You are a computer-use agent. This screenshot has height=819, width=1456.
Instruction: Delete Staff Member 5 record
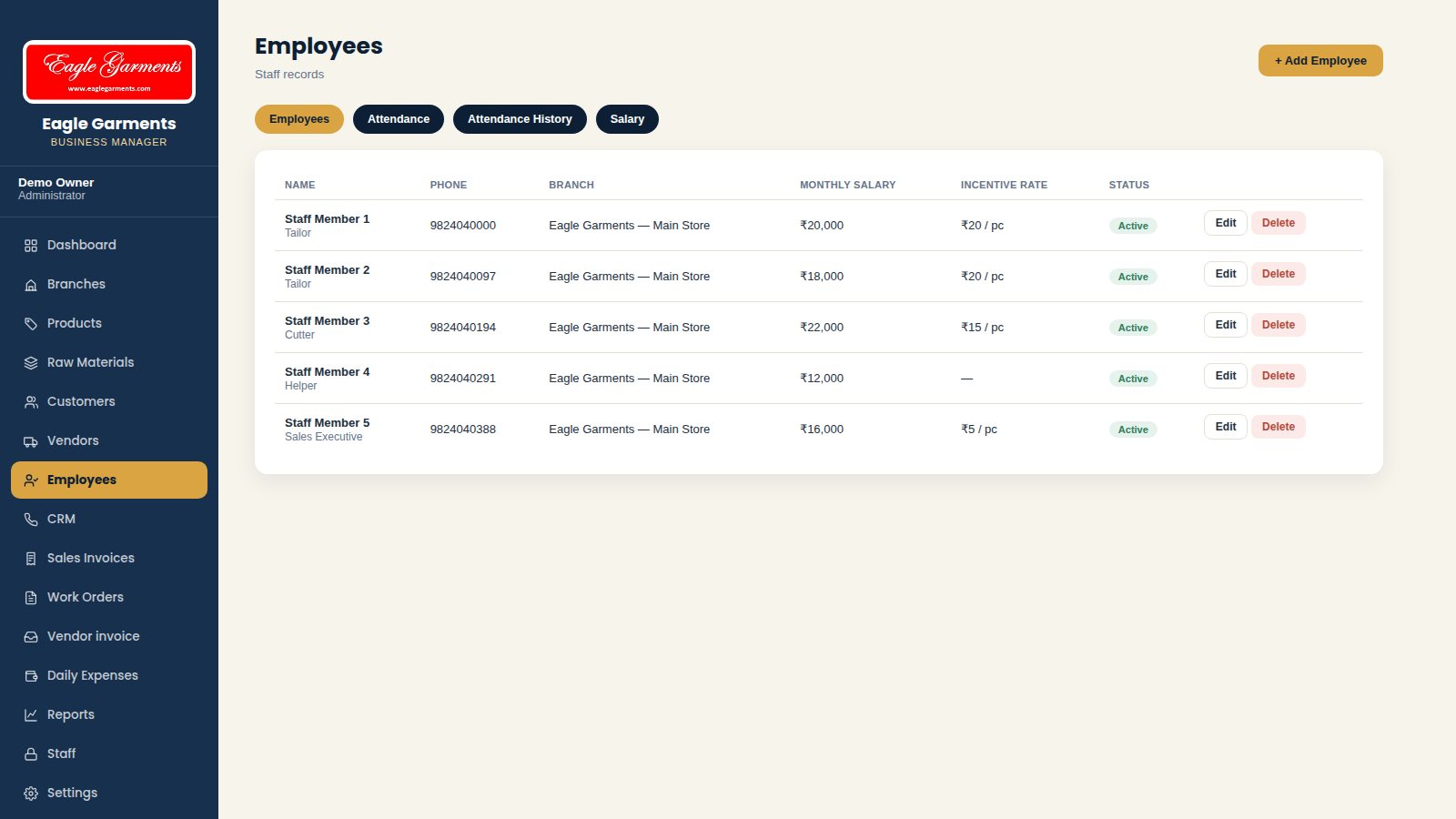pyautogui.click(x=1279, y=427)
